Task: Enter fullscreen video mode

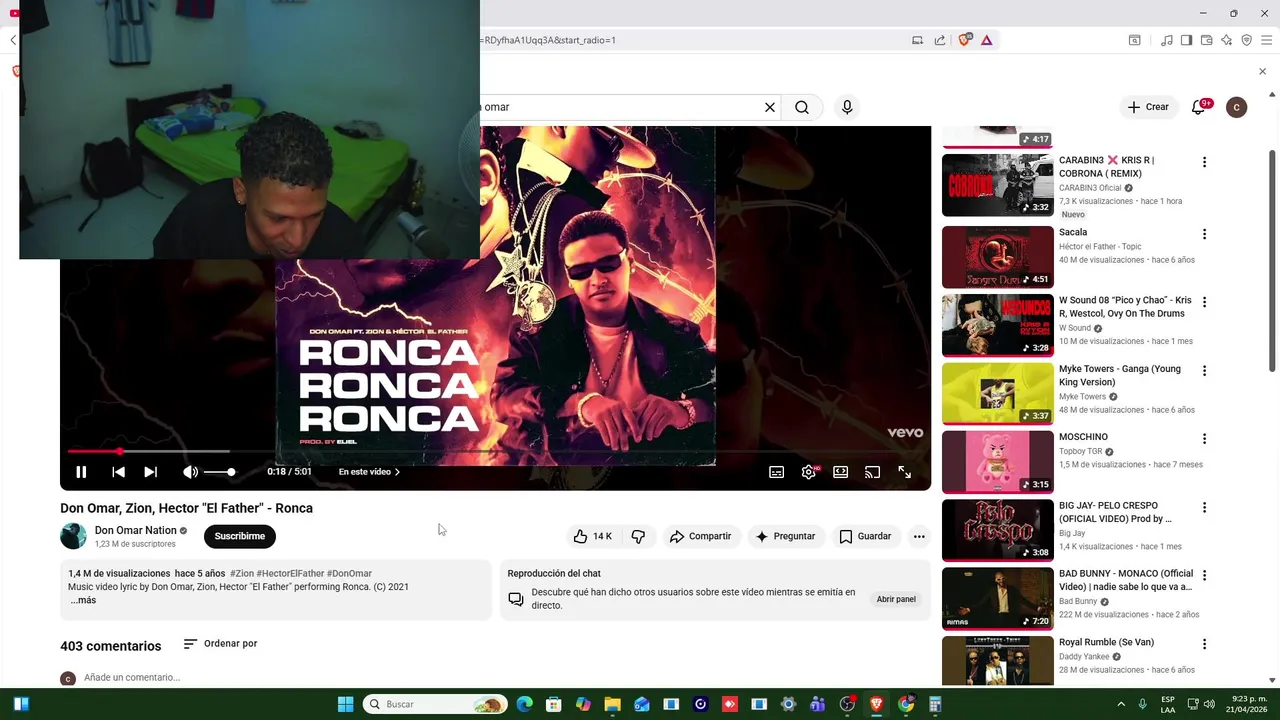Action: [x=904, y=472]
